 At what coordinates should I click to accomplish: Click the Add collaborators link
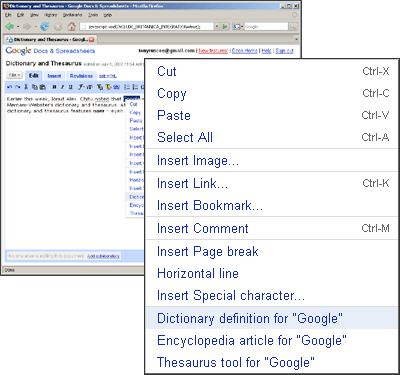[103, 256]
